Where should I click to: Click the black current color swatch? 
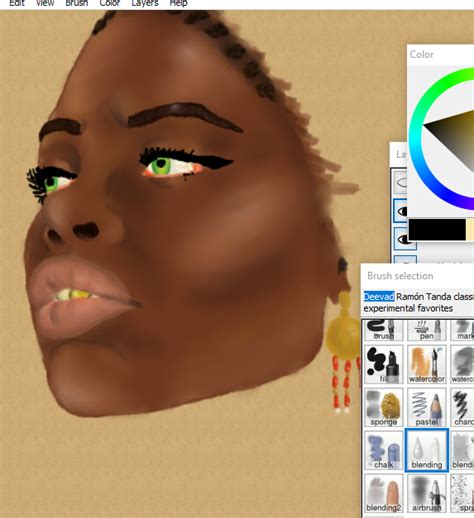click(x=437, y=230)
